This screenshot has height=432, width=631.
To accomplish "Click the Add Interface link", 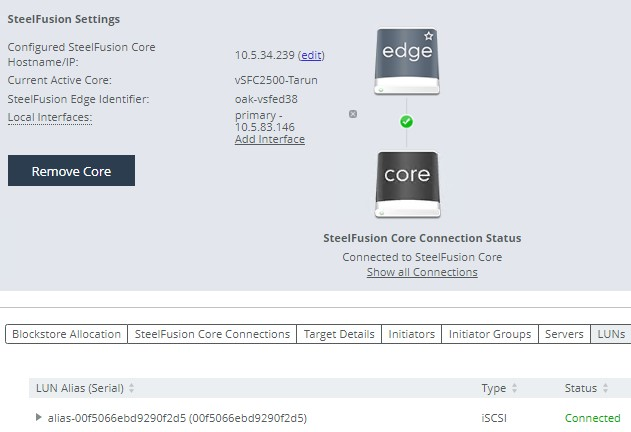I will coord(270,139).
